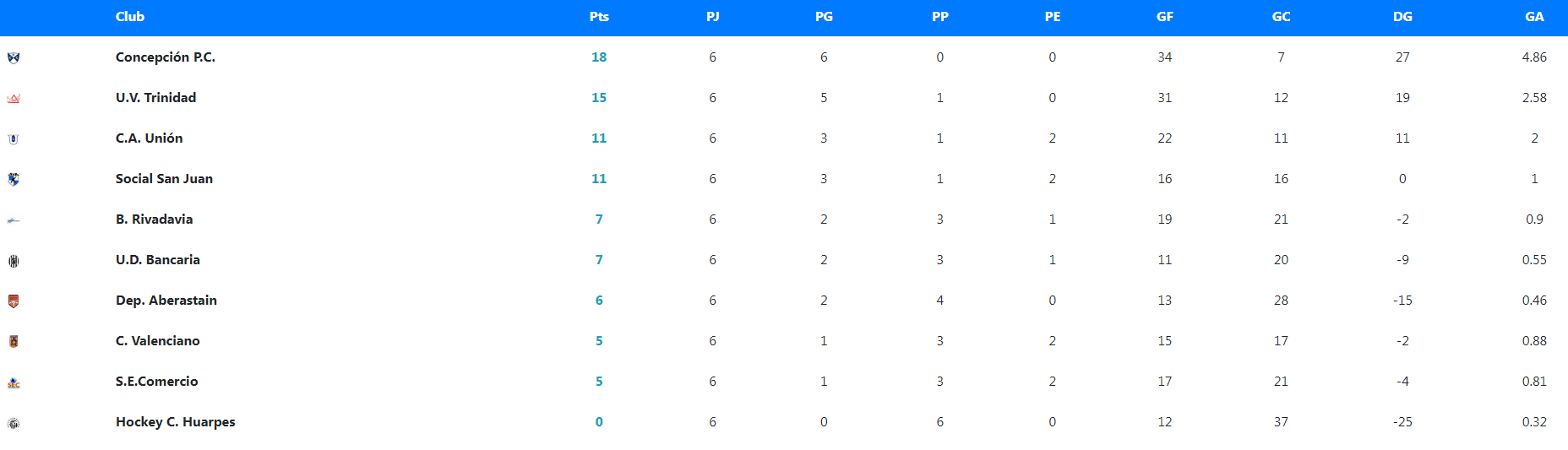
Task: Click Social San Juan's 11 points value
Action: point(599,179)
